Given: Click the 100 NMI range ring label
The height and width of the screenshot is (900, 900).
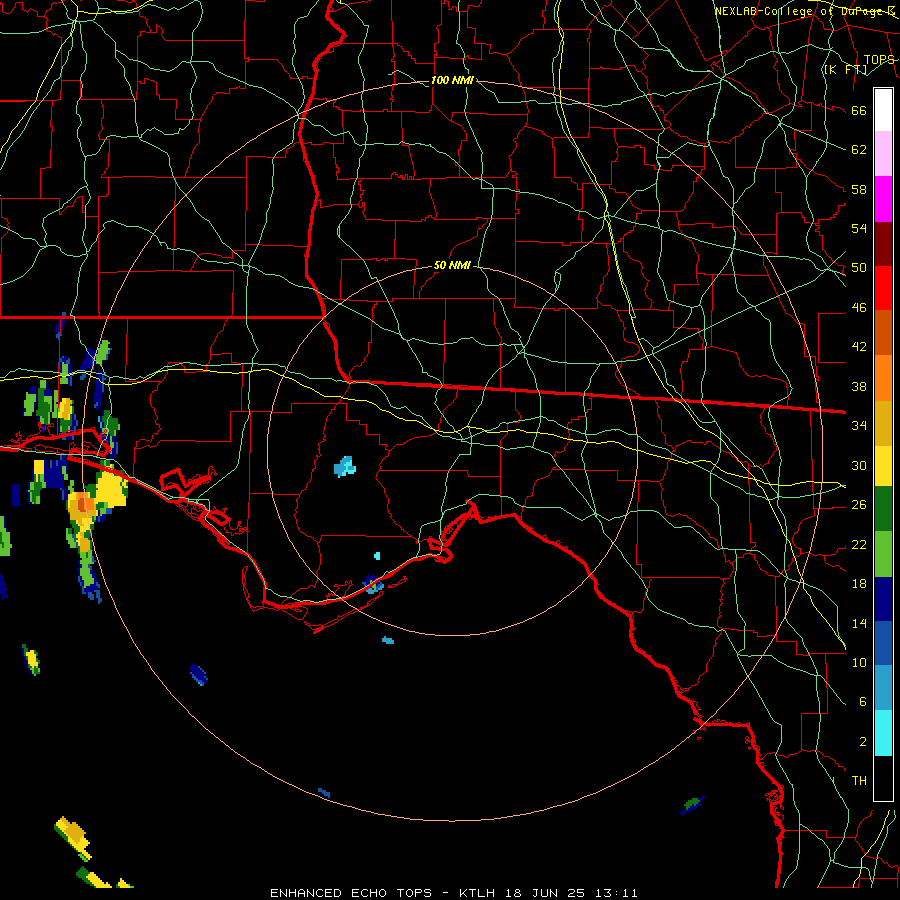Looking at the screenshot, I should pos(452,80).
